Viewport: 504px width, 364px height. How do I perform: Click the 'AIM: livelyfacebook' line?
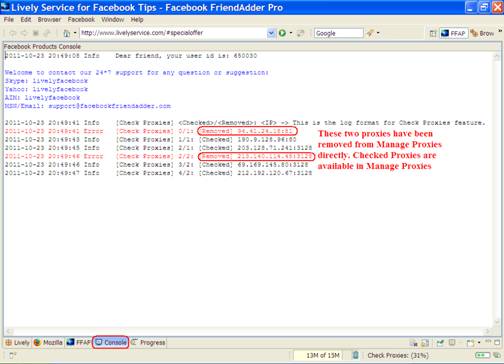click(42, 98)
